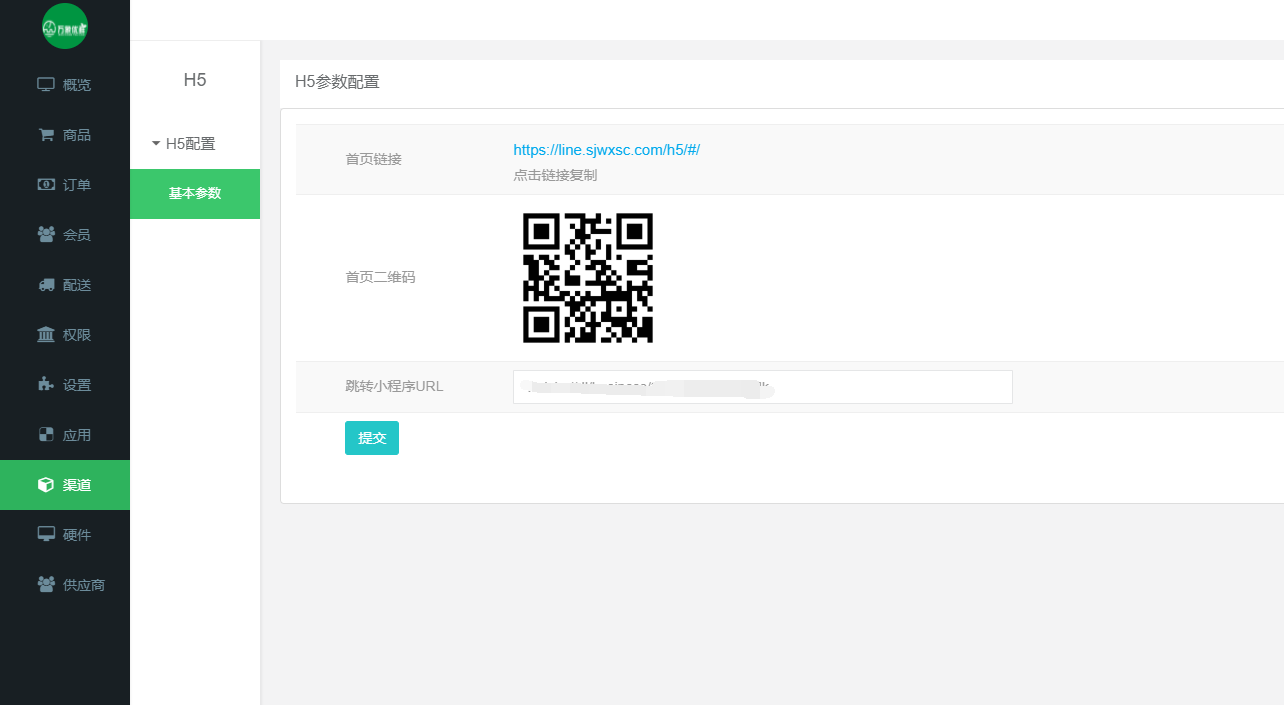Open the 应用 apps section
1284x705 pixels.
pyautogui.click(x=65, y=435)
